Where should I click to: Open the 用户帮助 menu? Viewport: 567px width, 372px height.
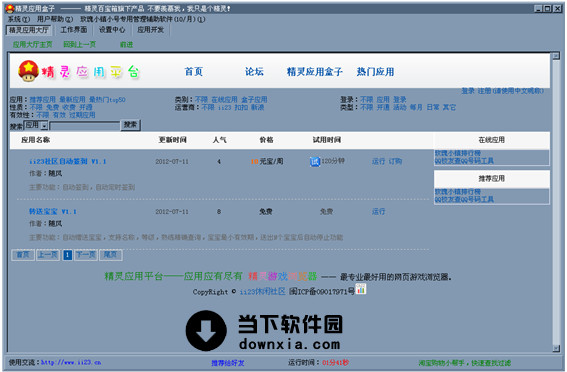tap(55, 19)
